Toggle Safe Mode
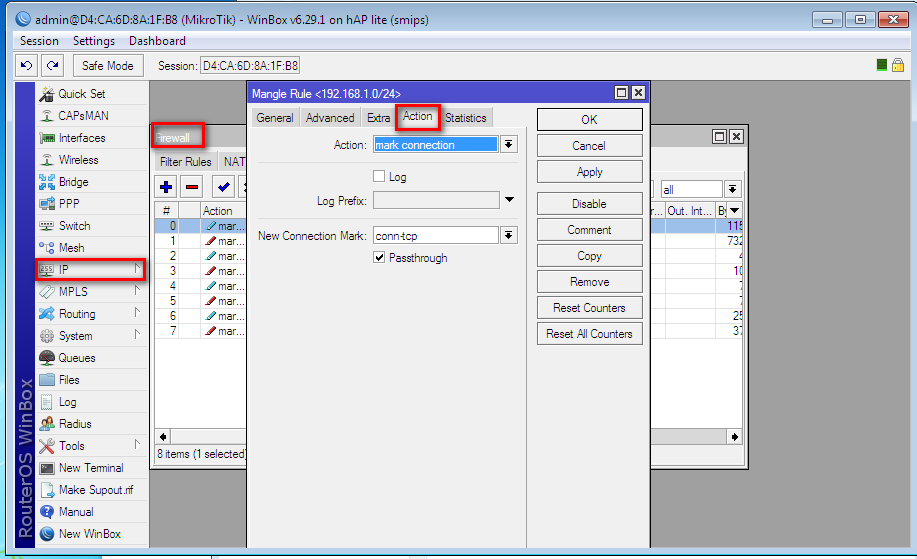The image size is (917, 559). (x=108, y=65)
